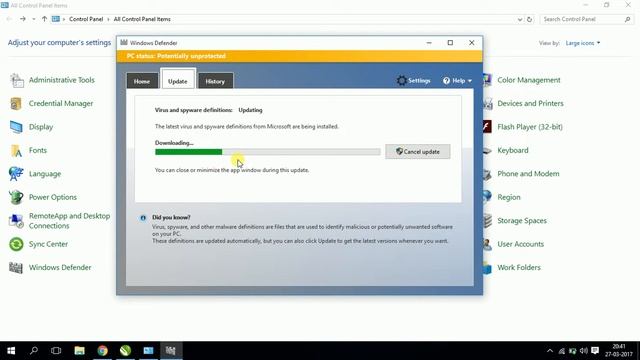This screenshot has height=360, width=640.
Task: Click the Up arrow in Control Panel
Action: [x=44, y=19]
